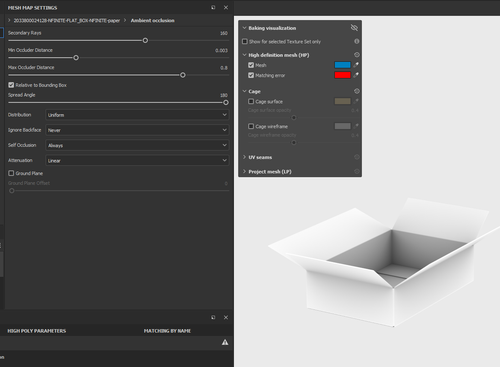
Task: Toggle Relative to Bounding Box checkbox
Action: pos(11,85)
